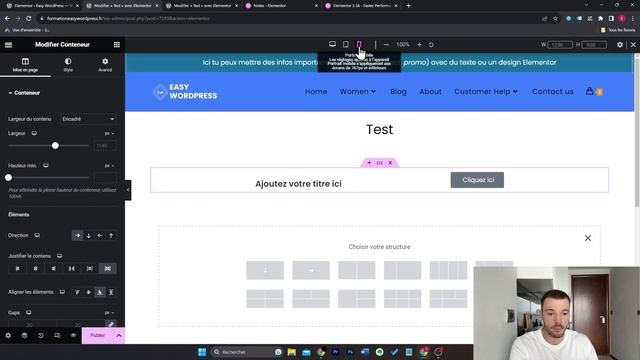Open the shopping cart icon
The image size is (640, 360).
coord(589,91)
